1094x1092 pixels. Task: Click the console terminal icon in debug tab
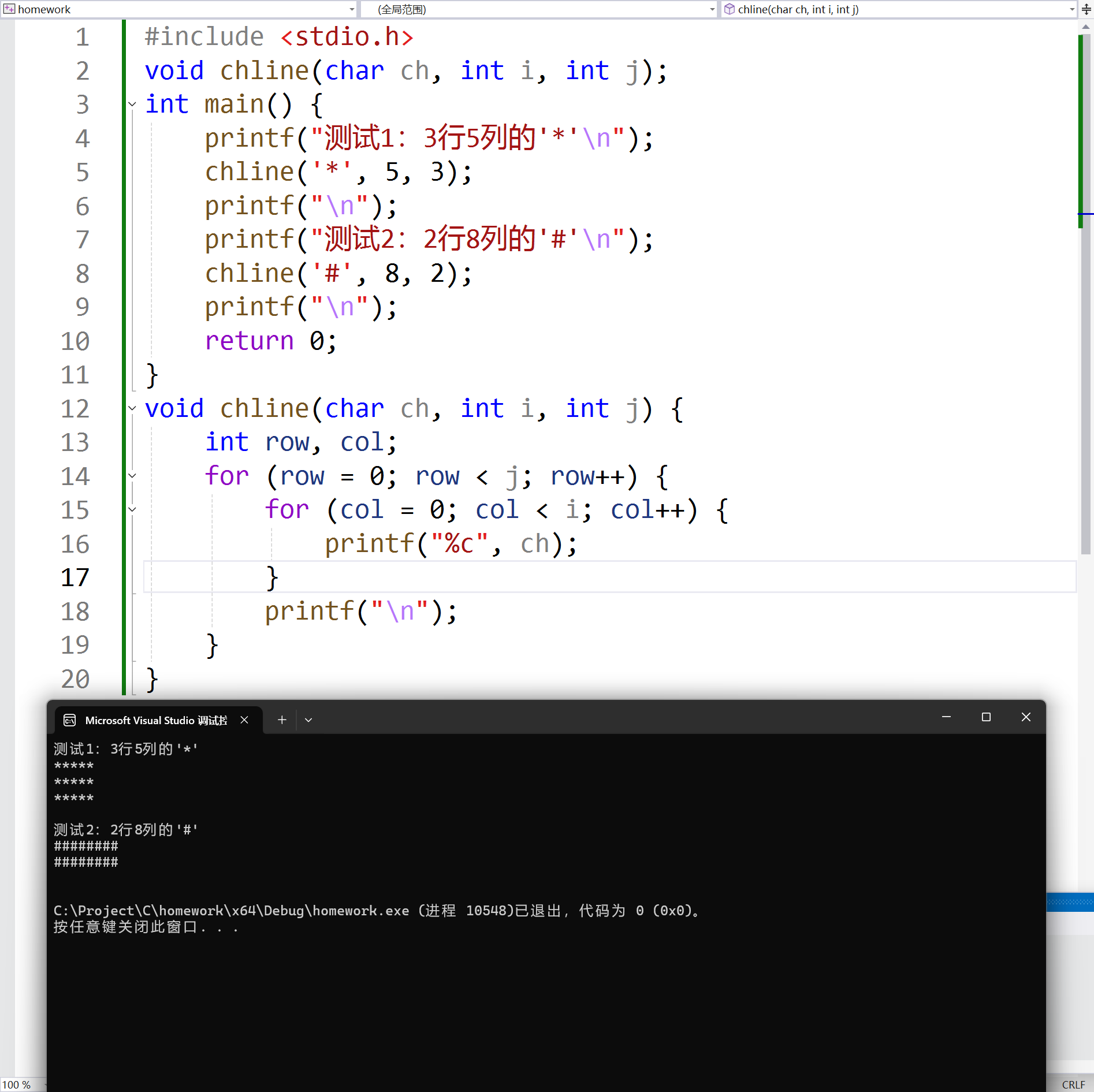click(x=70, y=720)
